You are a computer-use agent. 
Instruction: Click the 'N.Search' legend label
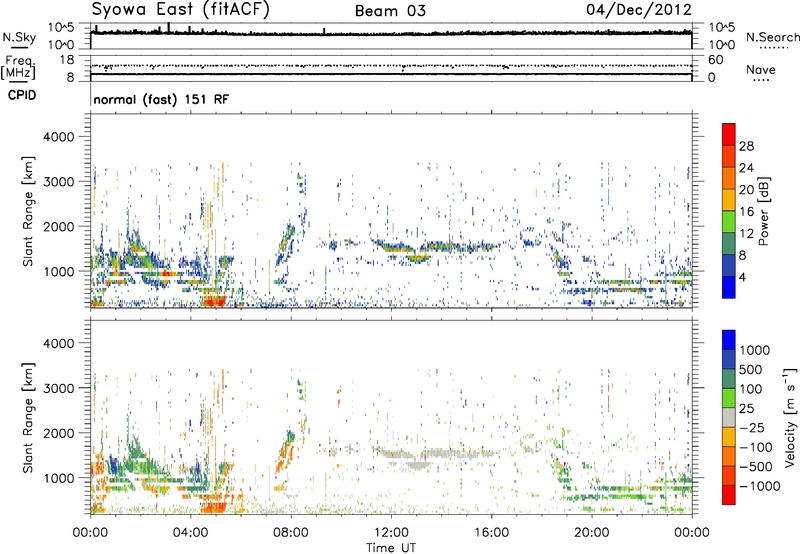(x=773, y=37)
